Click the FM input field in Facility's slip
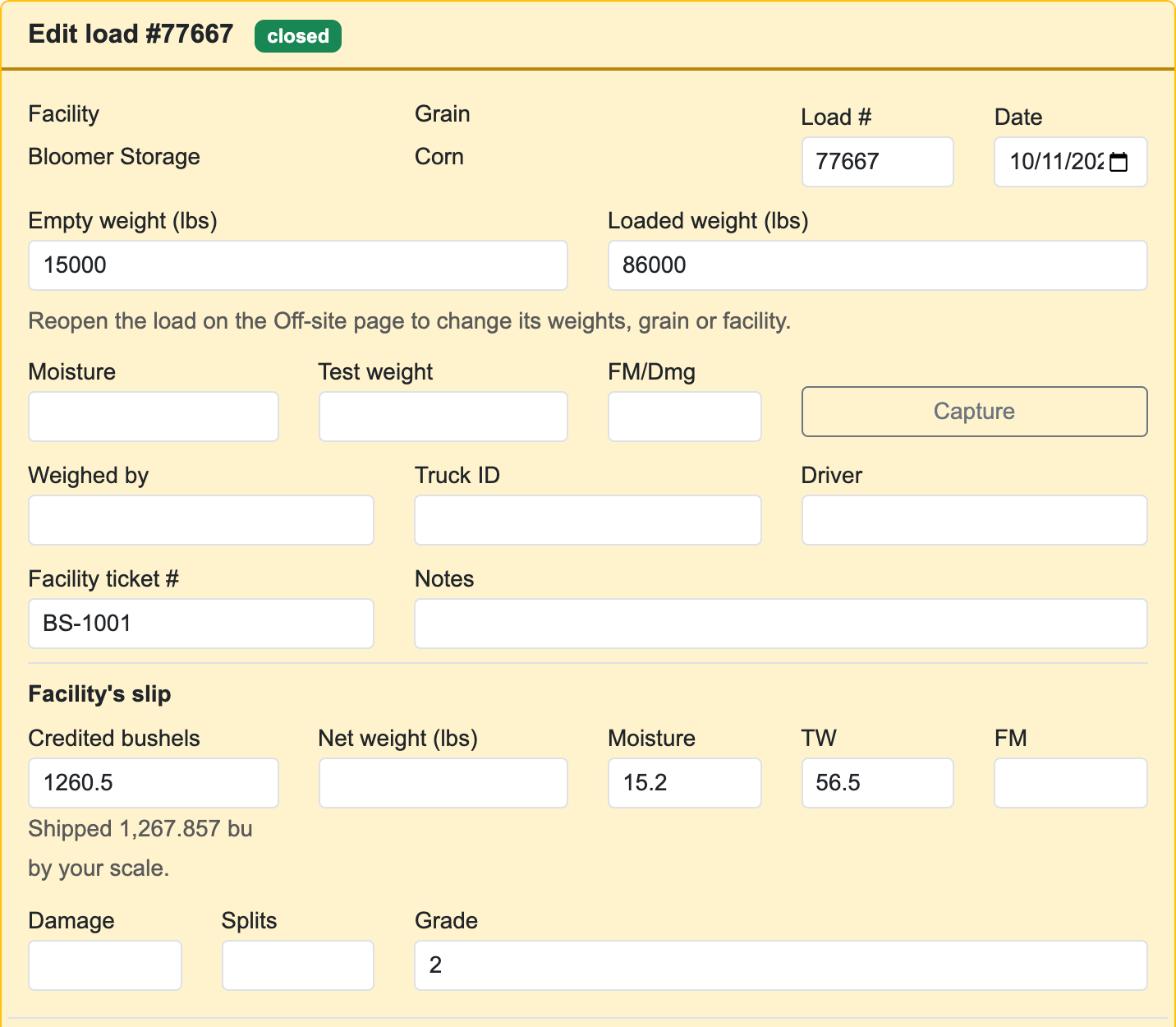The image size is (1176, 1027). pos(1070,783)
